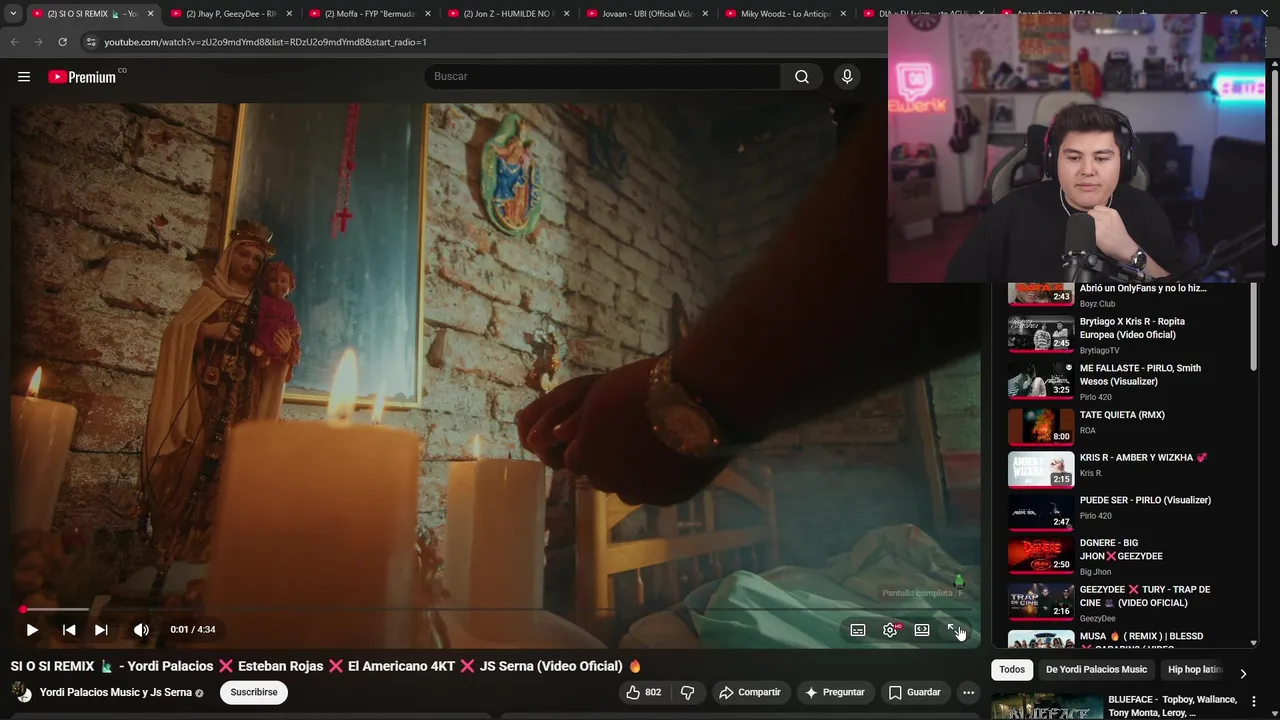The image size is (1280, 720).
Task: Select the Hip hop latino chip
Action: point(1194,670)
